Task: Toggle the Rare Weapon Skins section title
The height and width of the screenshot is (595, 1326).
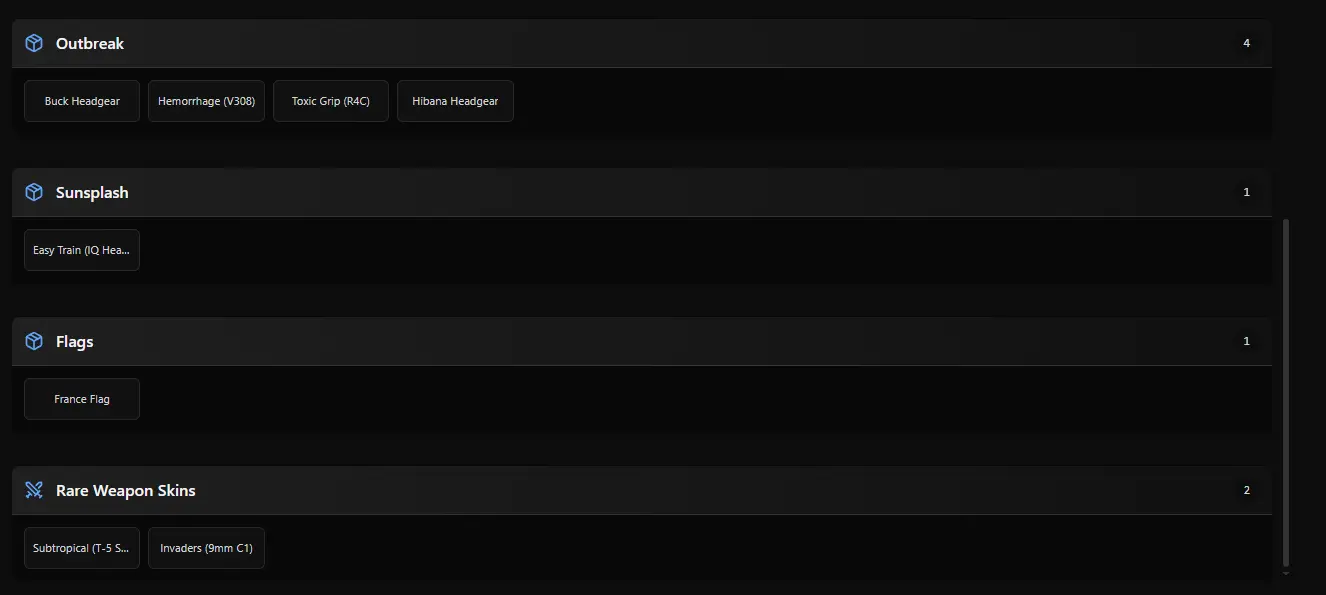Action: click(x=125, y=490)
